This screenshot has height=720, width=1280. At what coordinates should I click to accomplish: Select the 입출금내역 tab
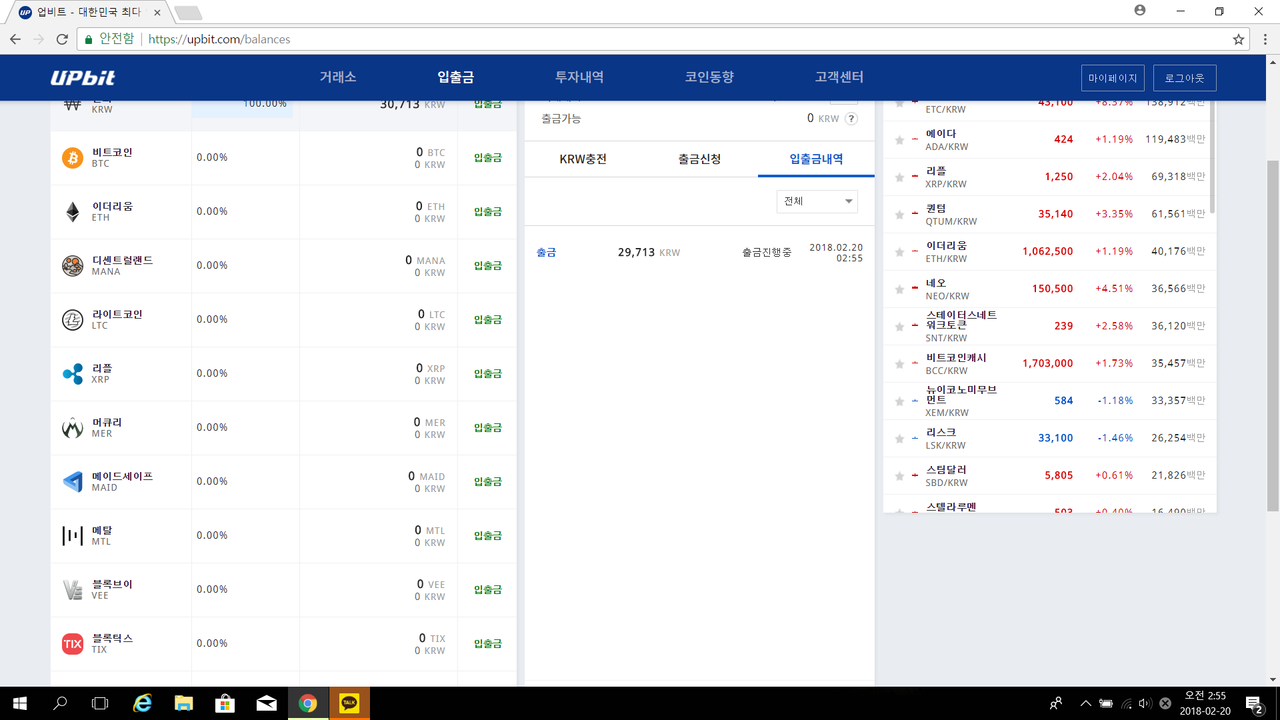tap(816, 159)
